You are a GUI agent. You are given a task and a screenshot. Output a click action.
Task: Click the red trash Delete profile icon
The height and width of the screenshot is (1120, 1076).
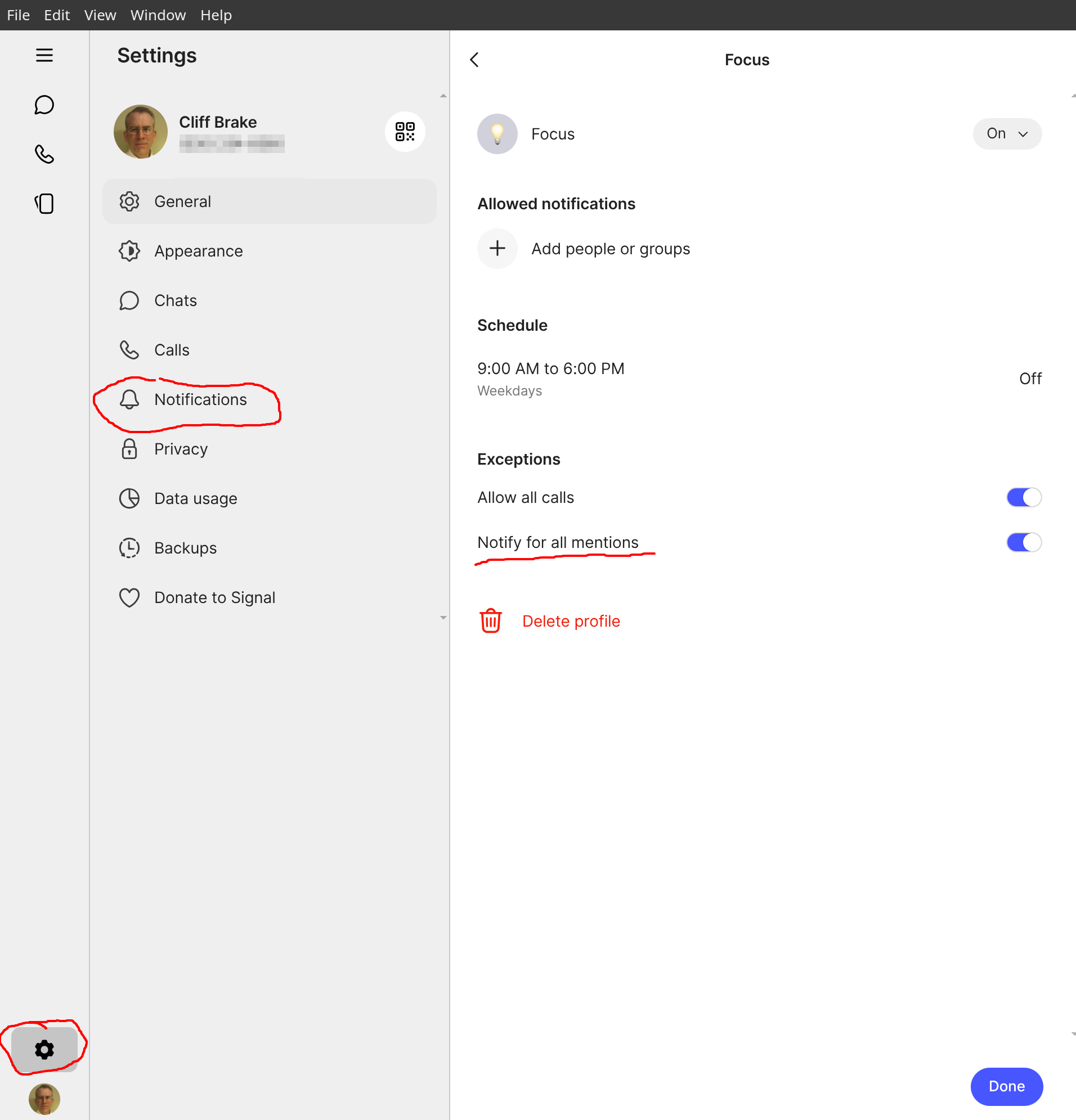[491, 621]
